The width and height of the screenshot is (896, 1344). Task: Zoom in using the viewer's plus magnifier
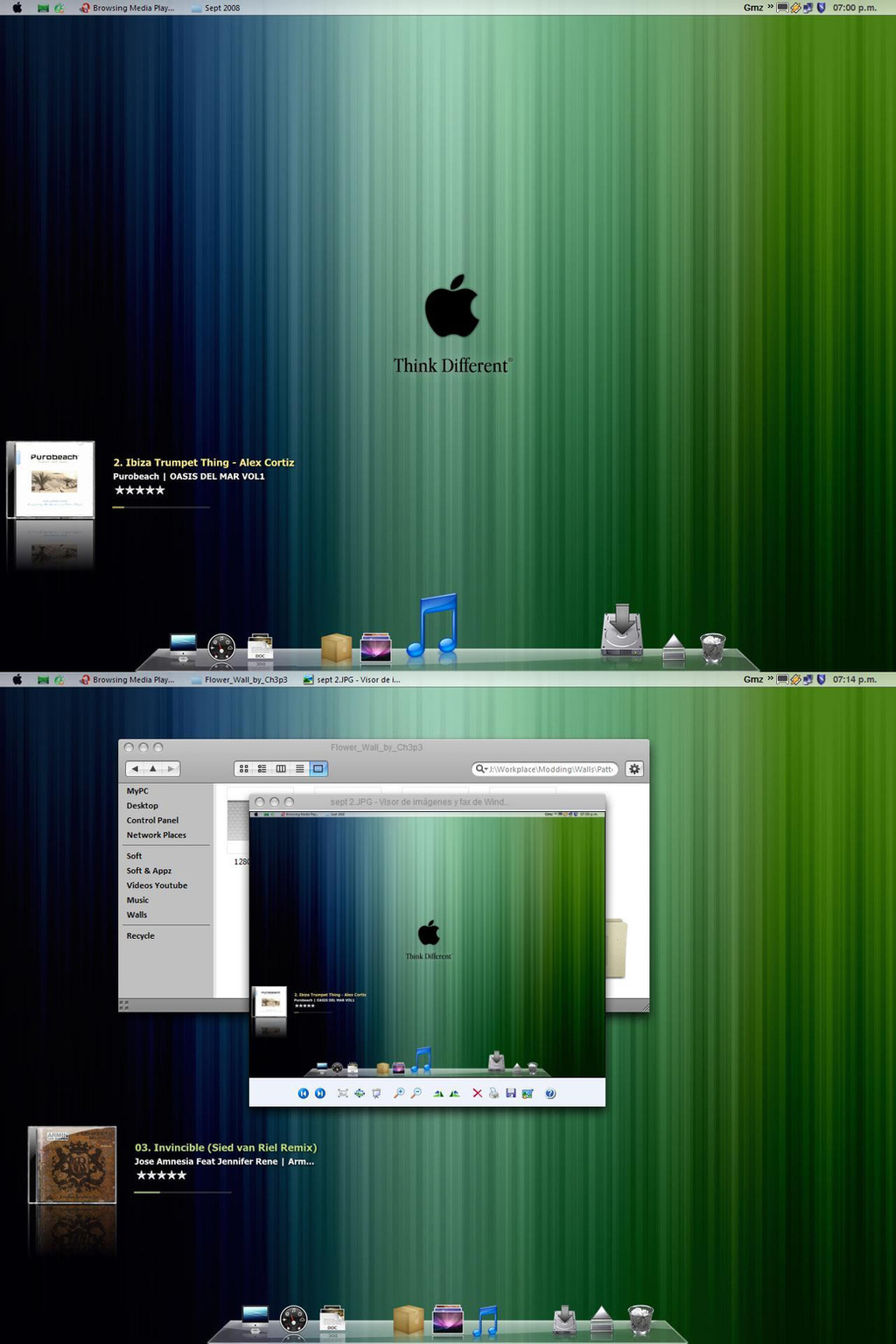click(x=399, y=1093)
